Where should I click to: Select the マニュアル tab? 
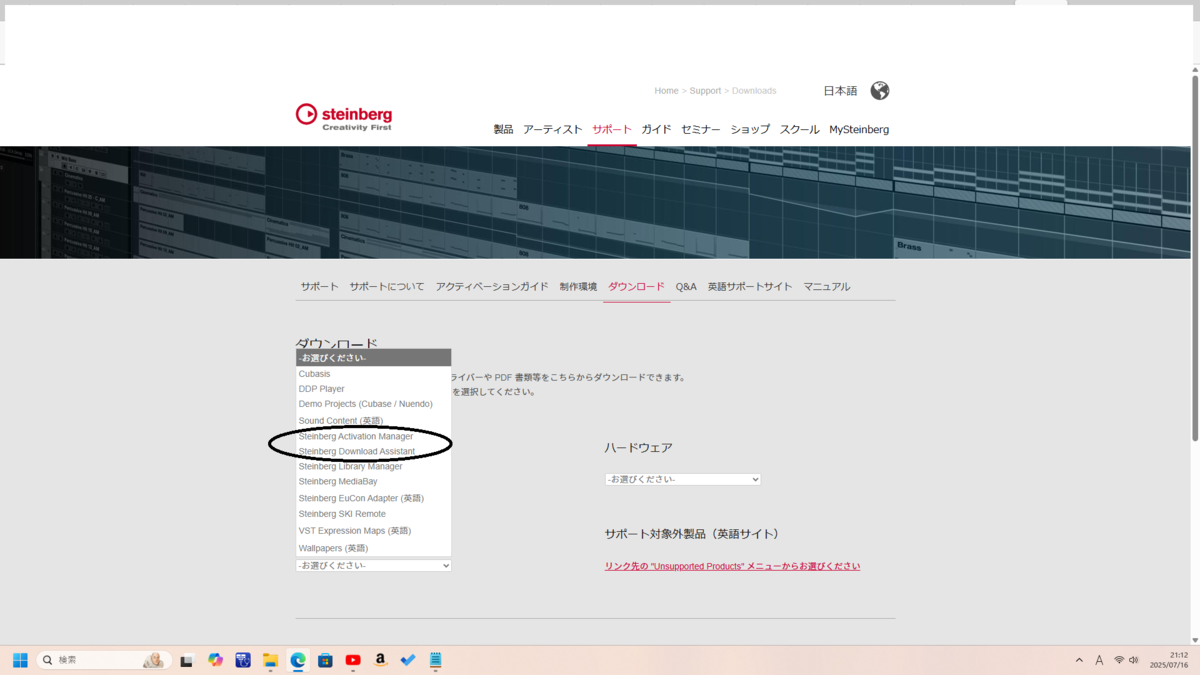pyautogui.click(x=827, y=287)
